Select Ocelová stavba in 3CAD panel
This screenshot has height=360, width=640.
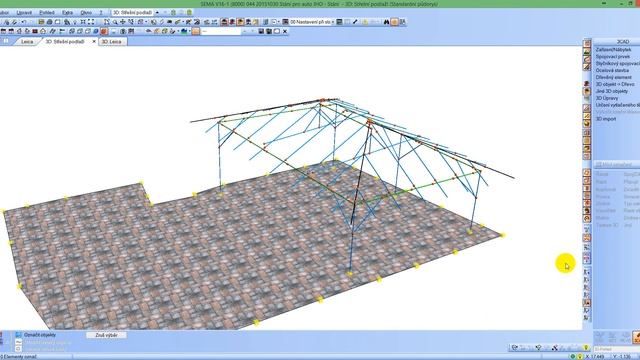[612, 70]
